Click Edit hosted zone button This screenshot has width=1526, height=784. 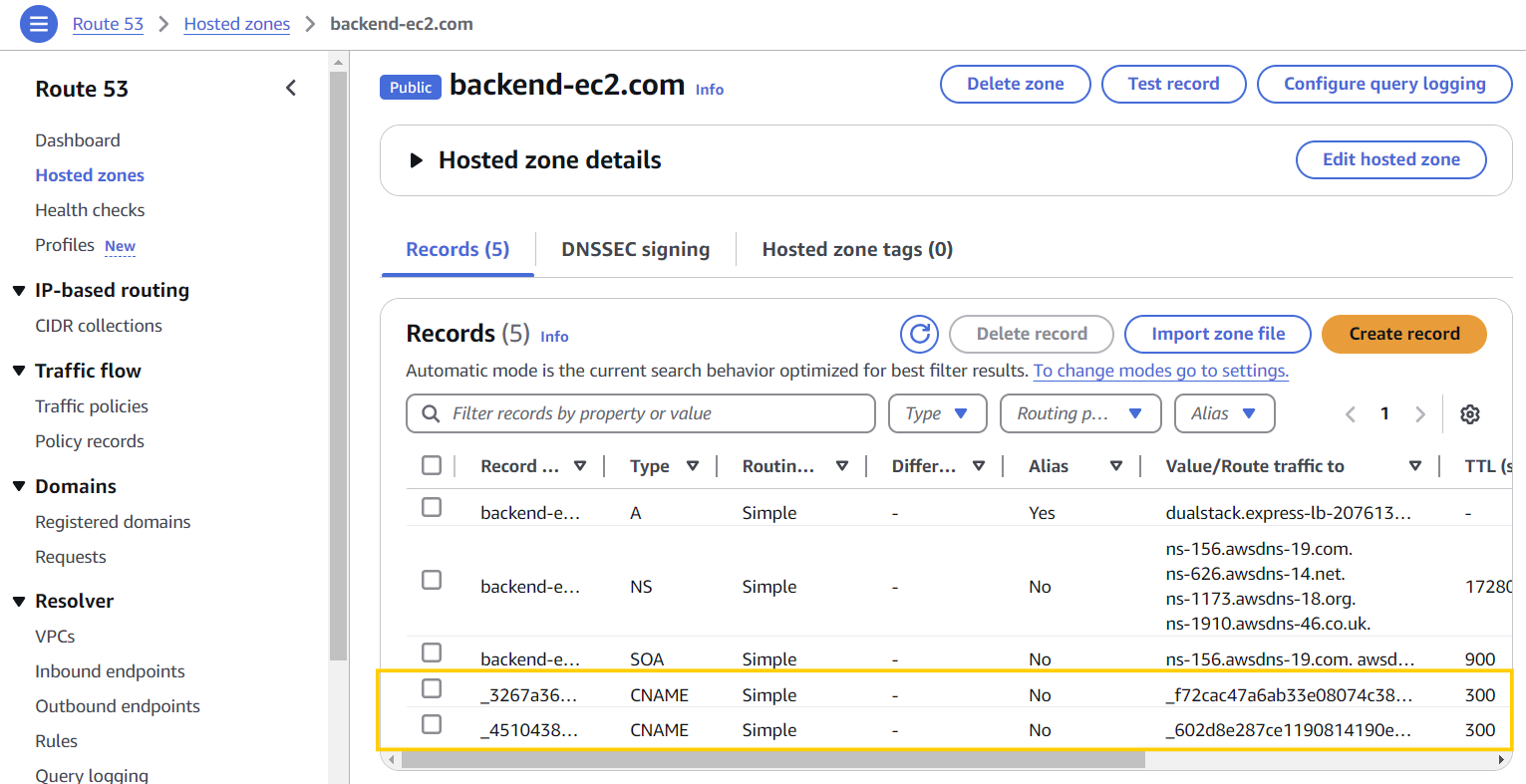click(1391, 159)
